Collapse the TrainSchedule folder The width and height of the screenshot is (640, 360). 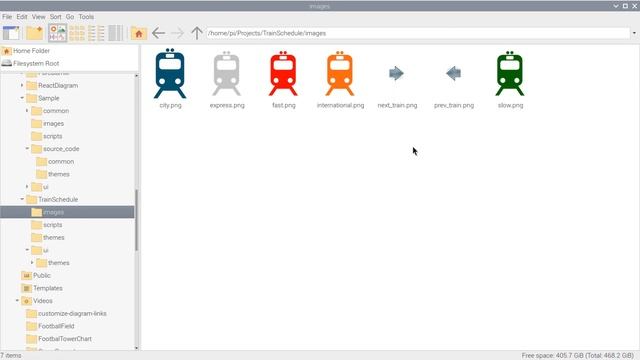point(22,199)
